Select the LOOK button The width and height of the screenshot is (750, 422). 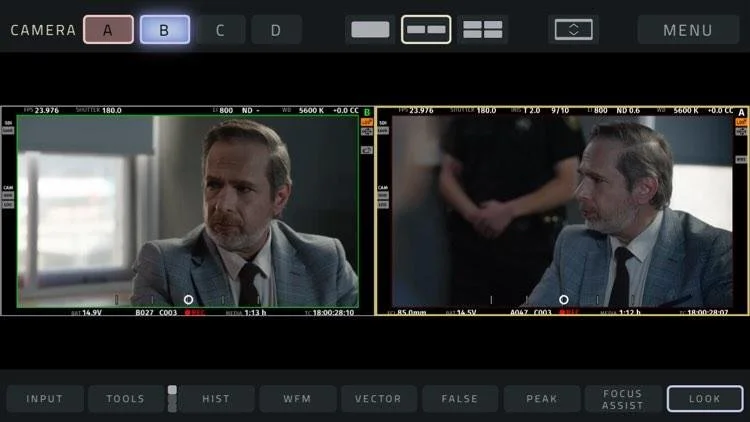coord(705,399)
